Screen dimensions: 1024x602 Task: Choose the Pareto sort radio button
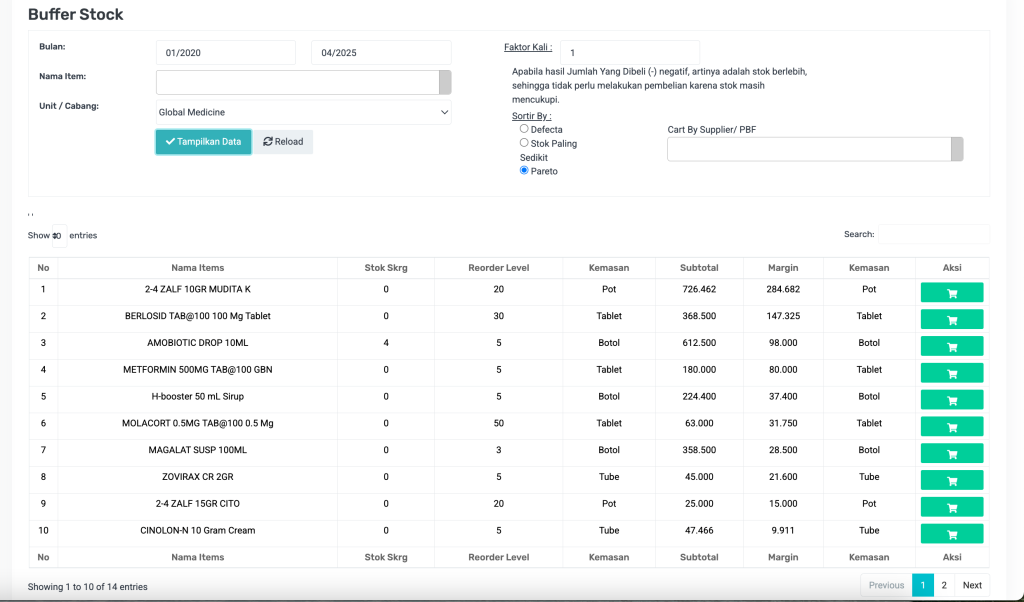524,171
